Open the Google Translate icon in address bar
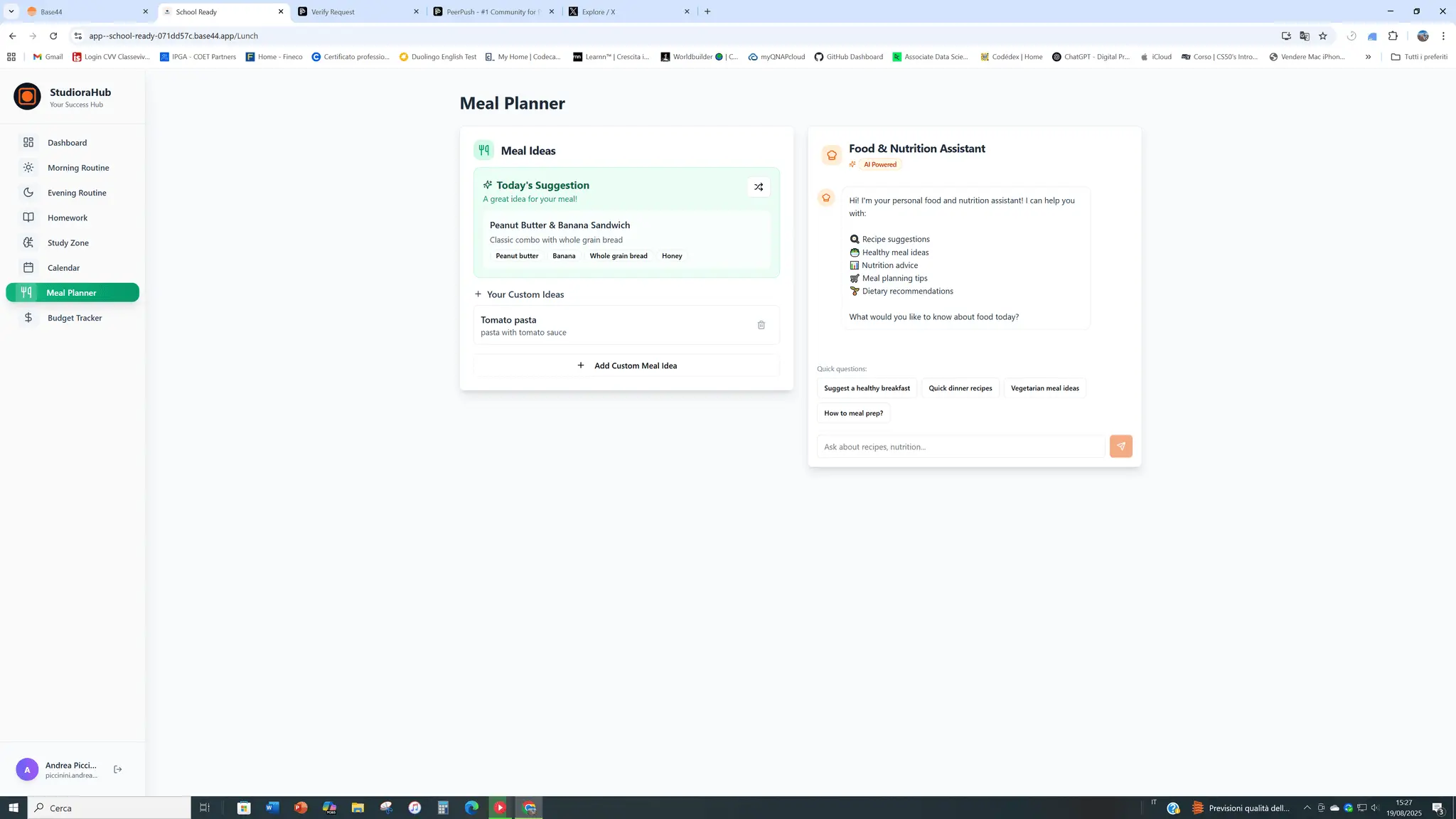The image size is (1456, 819). click(1305, 36)
